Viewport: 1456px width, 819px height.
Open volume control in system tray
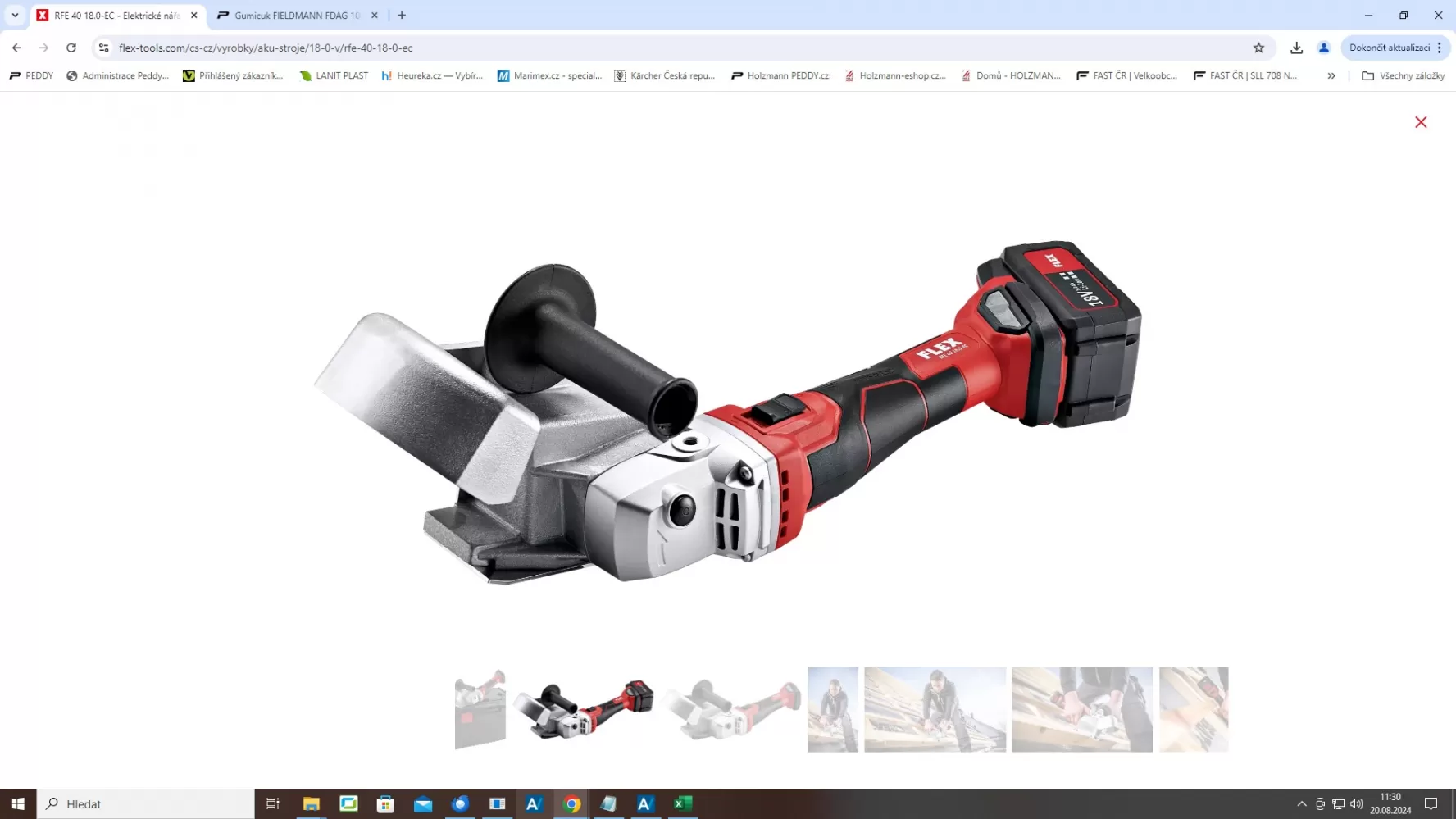(x=1357, y=804)
